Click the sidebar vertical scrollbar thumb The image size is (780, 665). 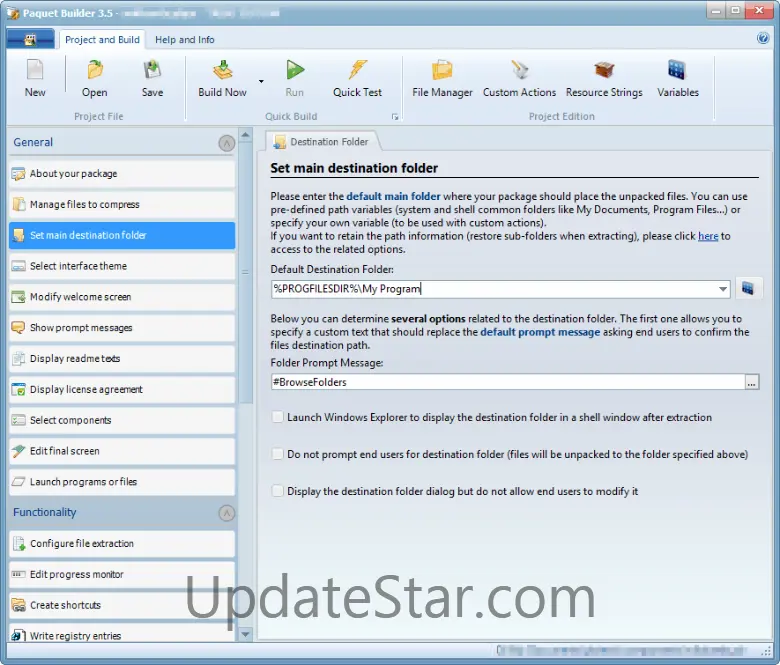pos(245,273)
